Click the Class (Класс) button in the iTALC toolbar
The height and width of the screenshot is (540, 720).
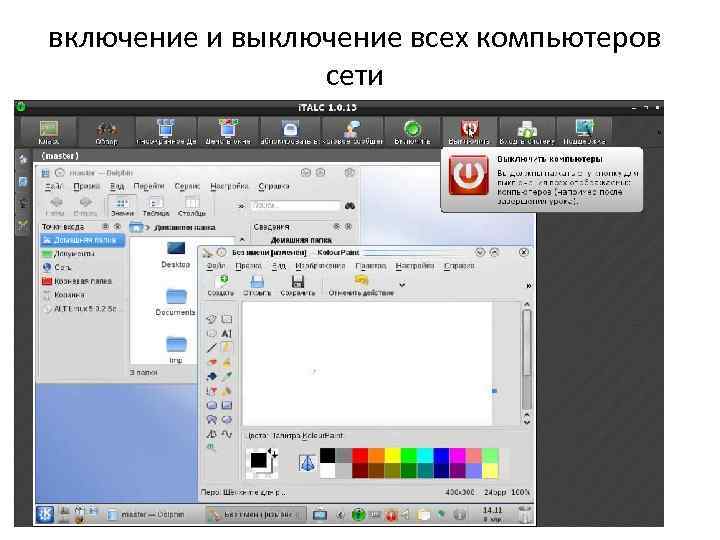coord(49,132)
